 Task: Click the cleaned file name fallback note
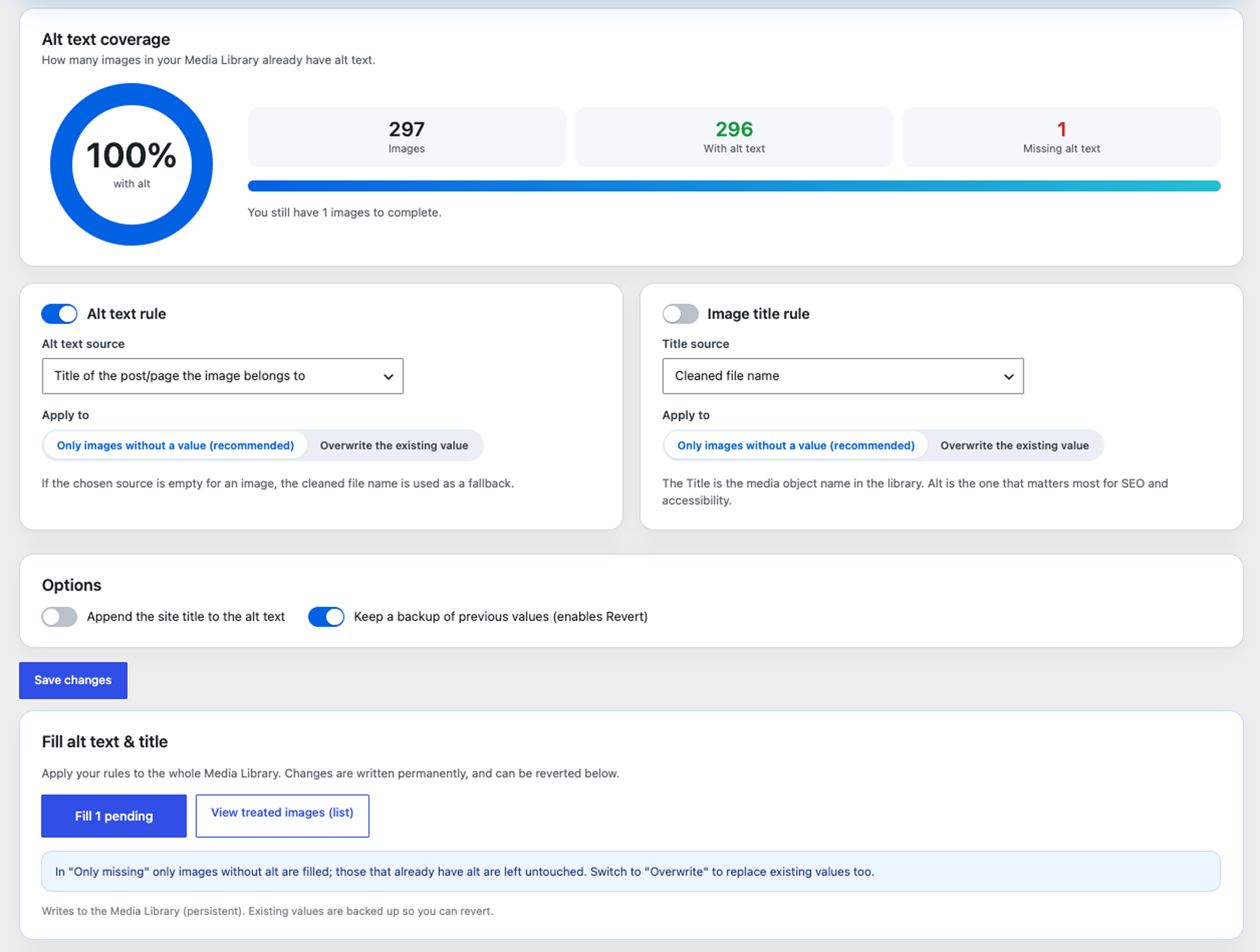(x=278, y=483)
